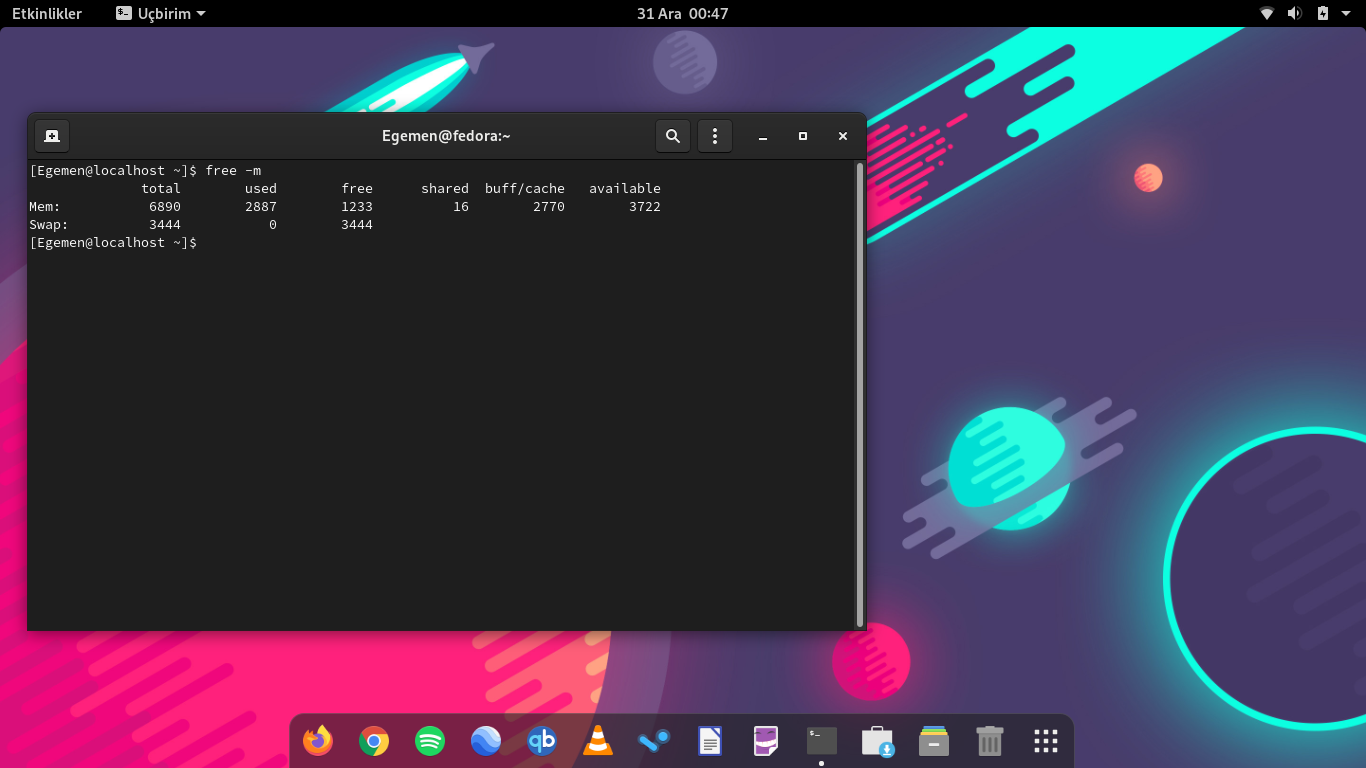The width and height of the screenshot is (1366, 768).
Task: Close the terminal window
Action: click(843, 136)
